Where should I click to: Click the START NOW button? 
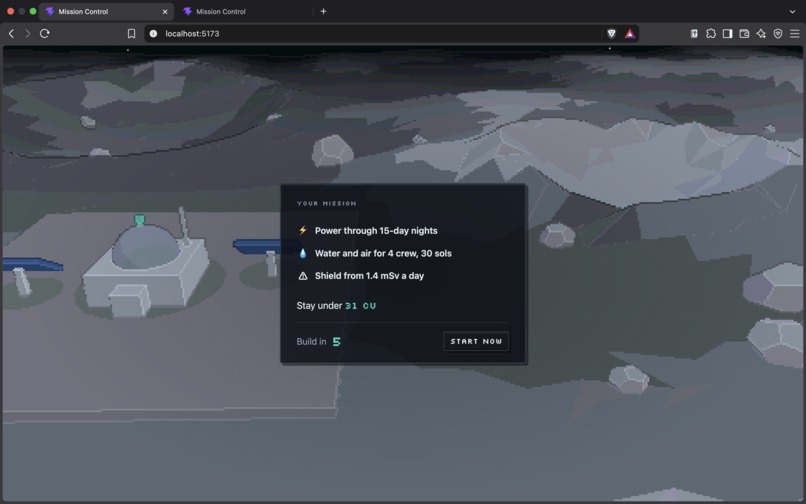[x=476, y=341]
